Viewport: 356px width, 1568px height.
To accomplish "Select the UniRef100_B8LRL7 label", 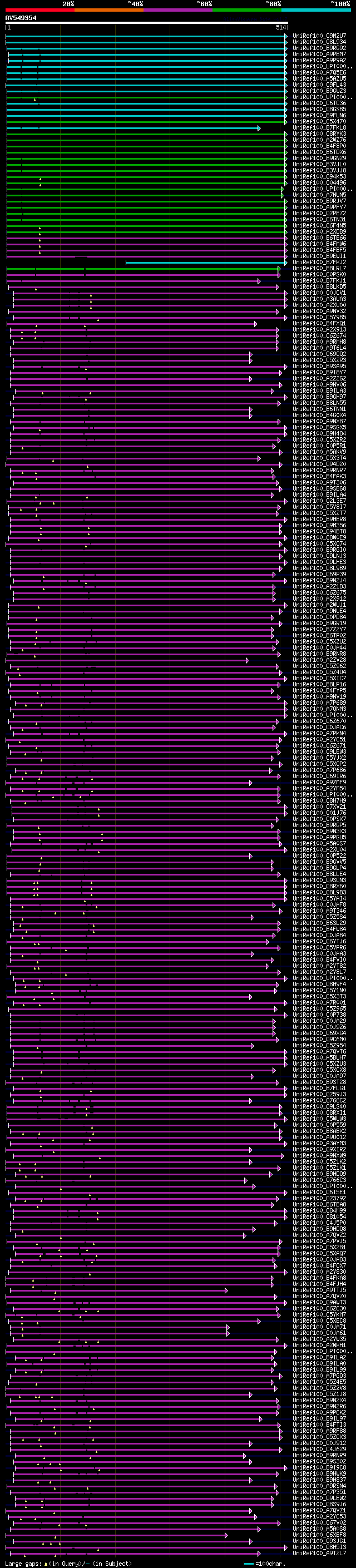I will point(319,269).
